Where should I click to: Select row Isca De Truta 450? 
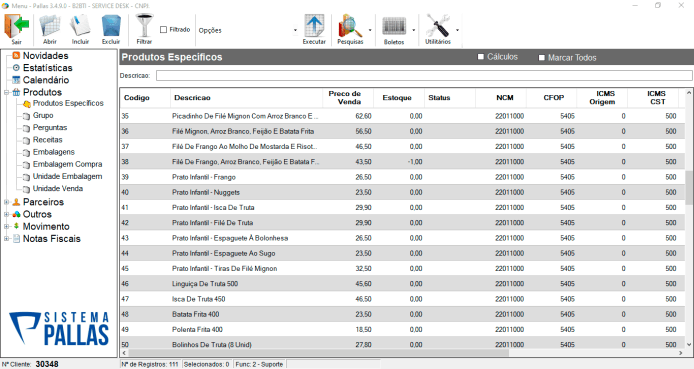[402, 299]
